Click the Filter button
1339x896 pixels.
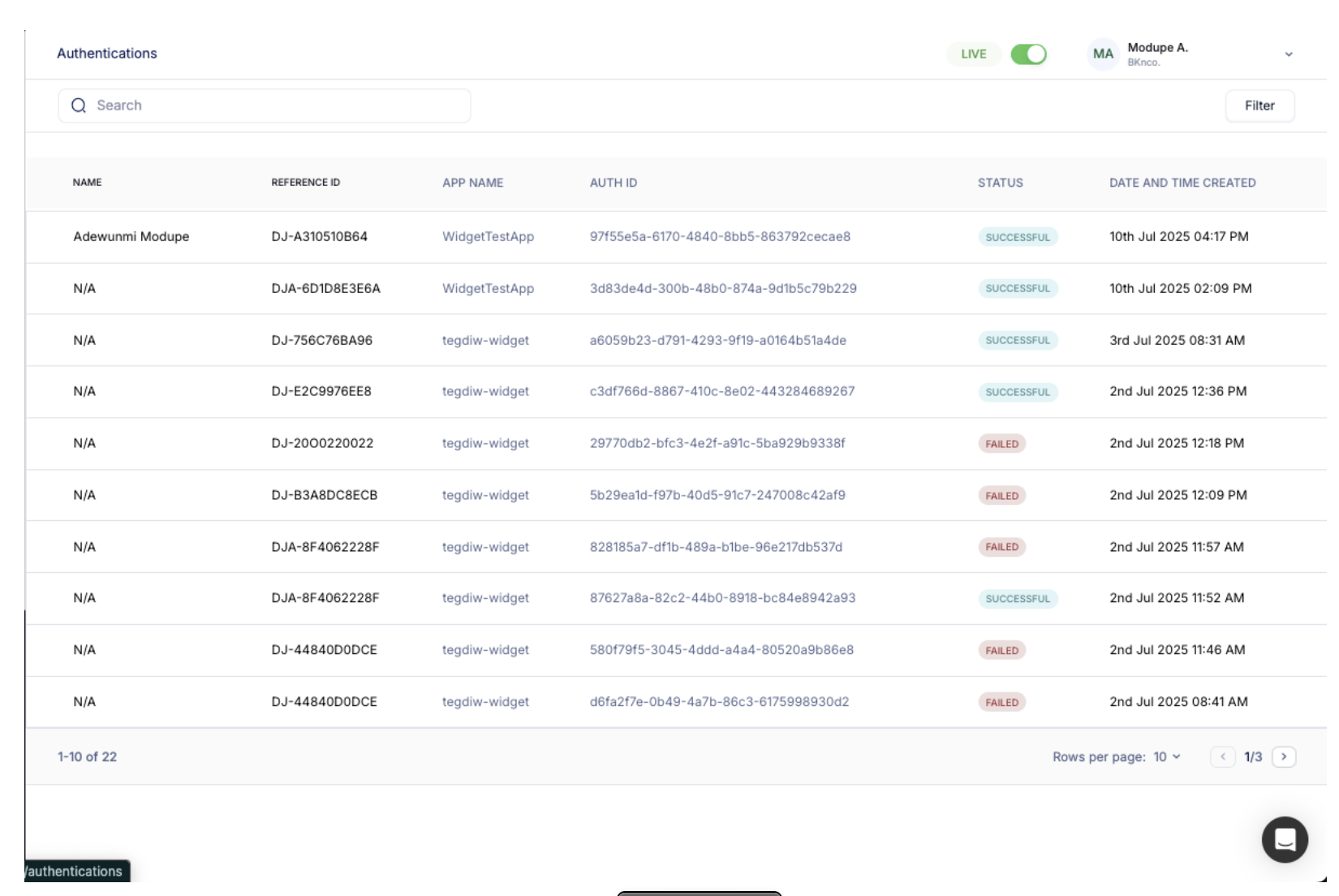tap(1259, 106)
